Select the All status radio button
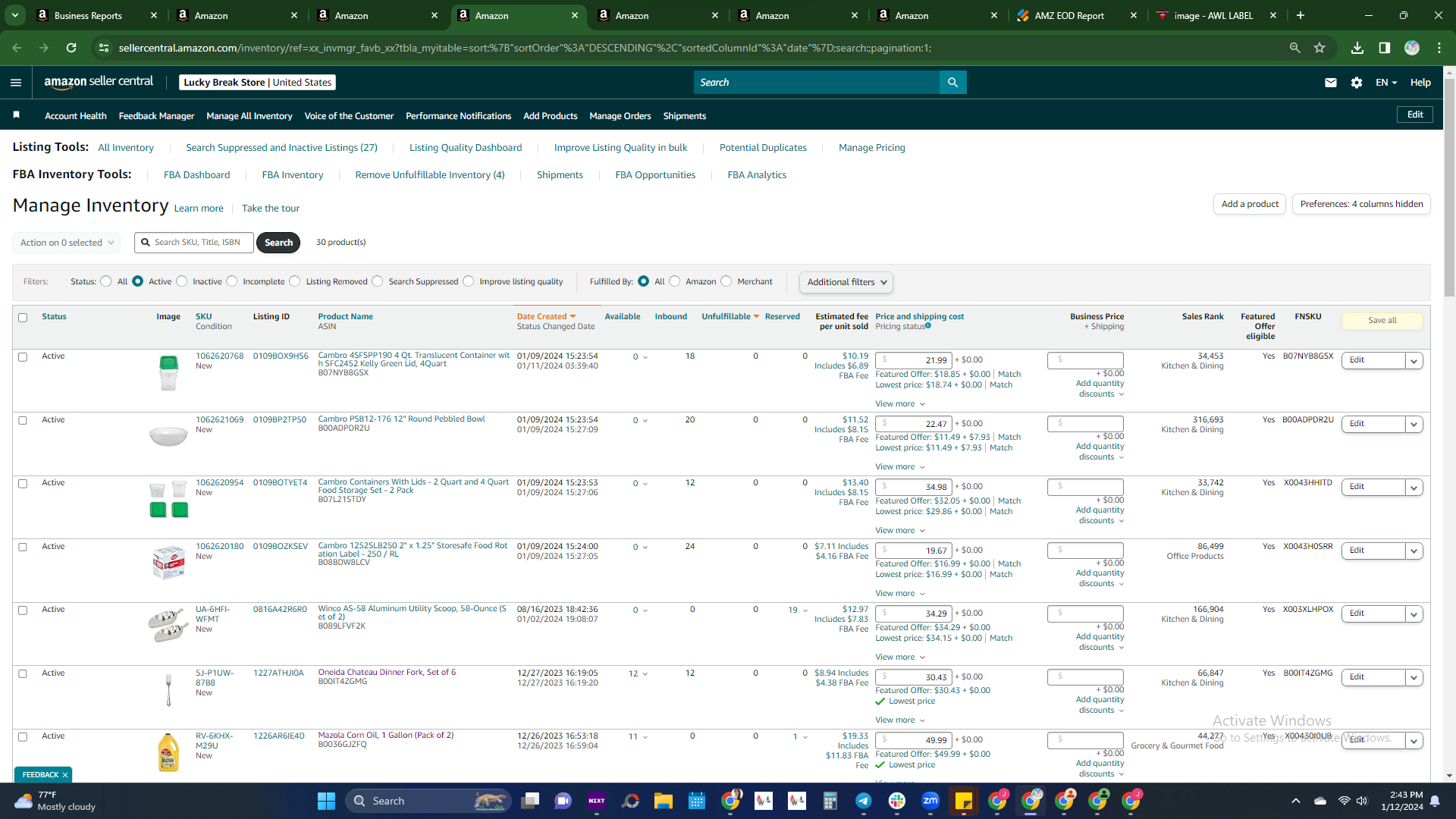 point(106,281)
